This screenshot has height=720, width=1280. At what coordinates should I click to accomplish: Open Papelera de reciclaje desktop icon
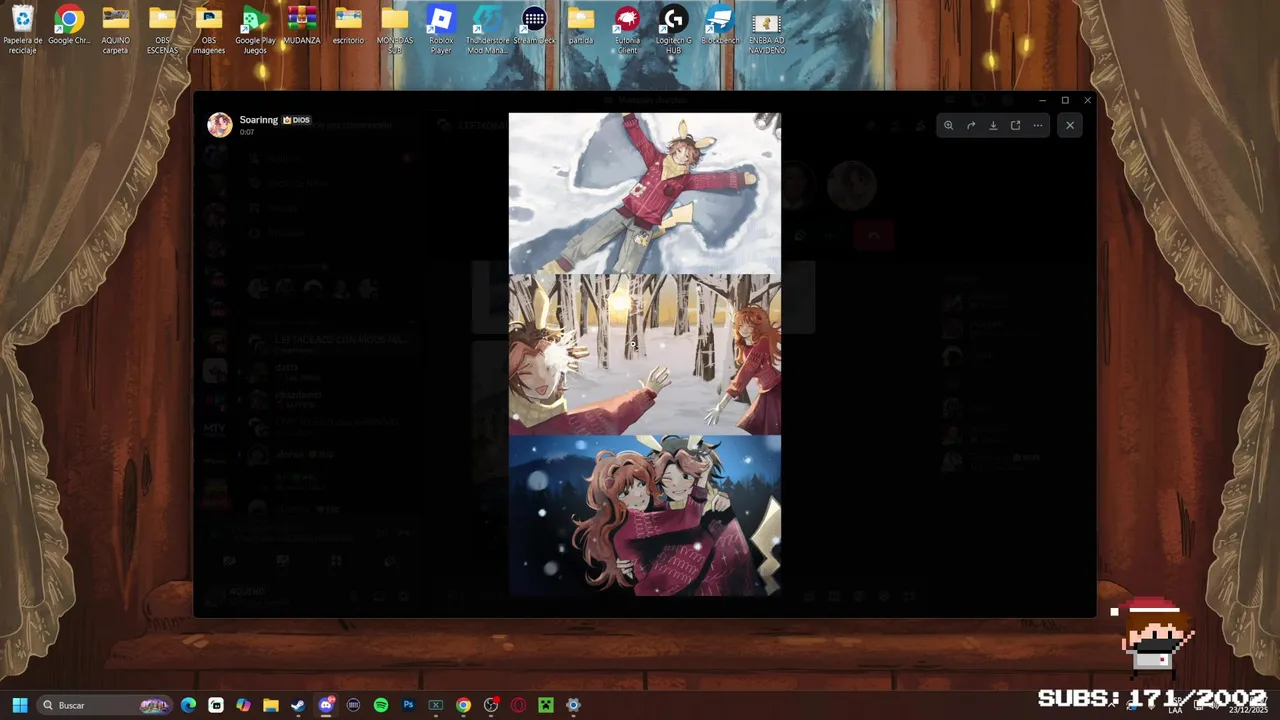23,30
